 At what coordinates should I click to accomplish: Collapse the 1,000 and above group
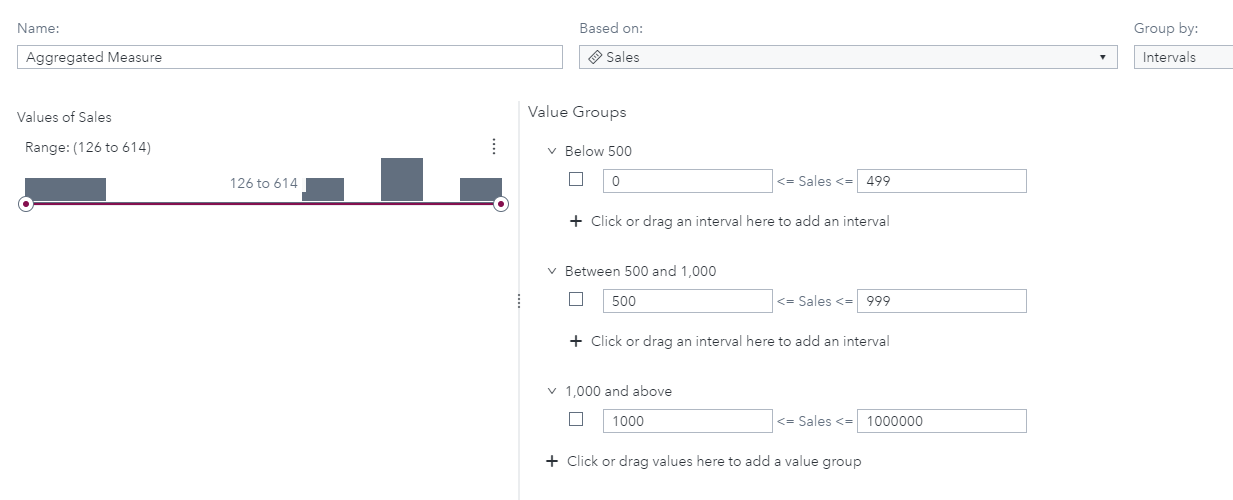[551, 391]
